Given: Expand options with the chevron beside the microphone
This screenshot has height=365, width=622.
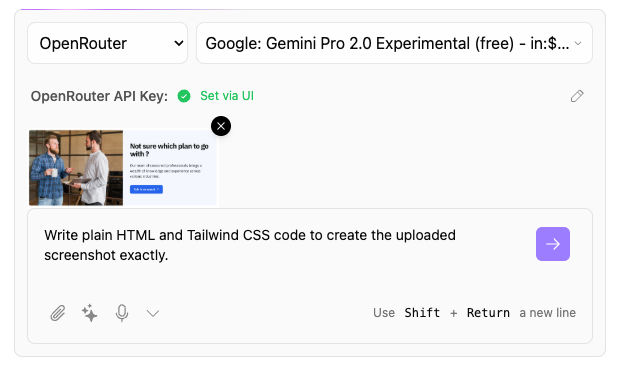Looking at the screenshot, I should tap(153, 313).
